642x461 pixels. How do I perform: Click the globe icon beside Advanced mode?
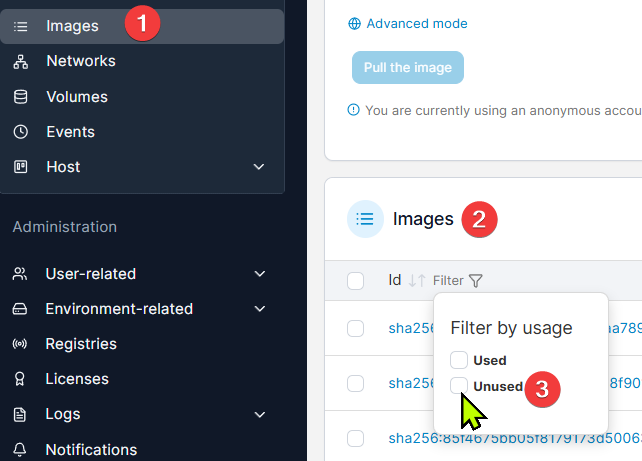click(x=354, y=24)
